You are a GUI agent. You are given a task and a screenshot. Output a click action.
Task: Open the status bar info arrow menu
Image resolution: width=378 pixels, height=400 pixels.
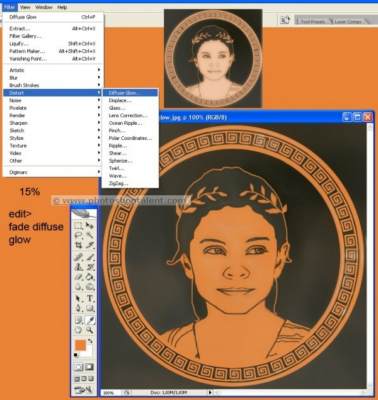210,393
